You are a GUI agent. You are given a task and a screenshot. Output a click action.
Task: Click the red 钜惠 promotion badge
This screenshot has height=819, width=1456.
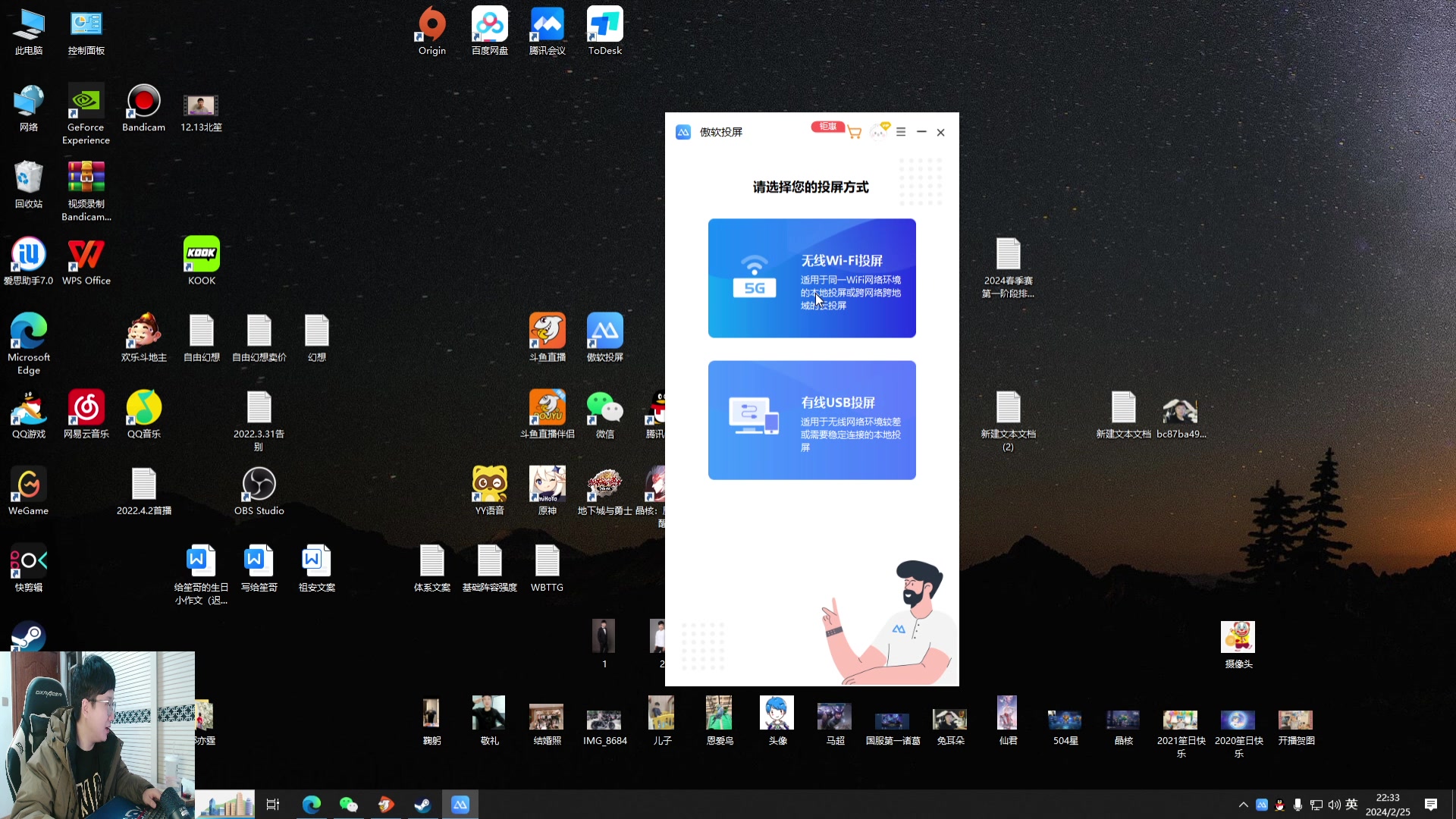pyautogui.click(x=827, y=127)
